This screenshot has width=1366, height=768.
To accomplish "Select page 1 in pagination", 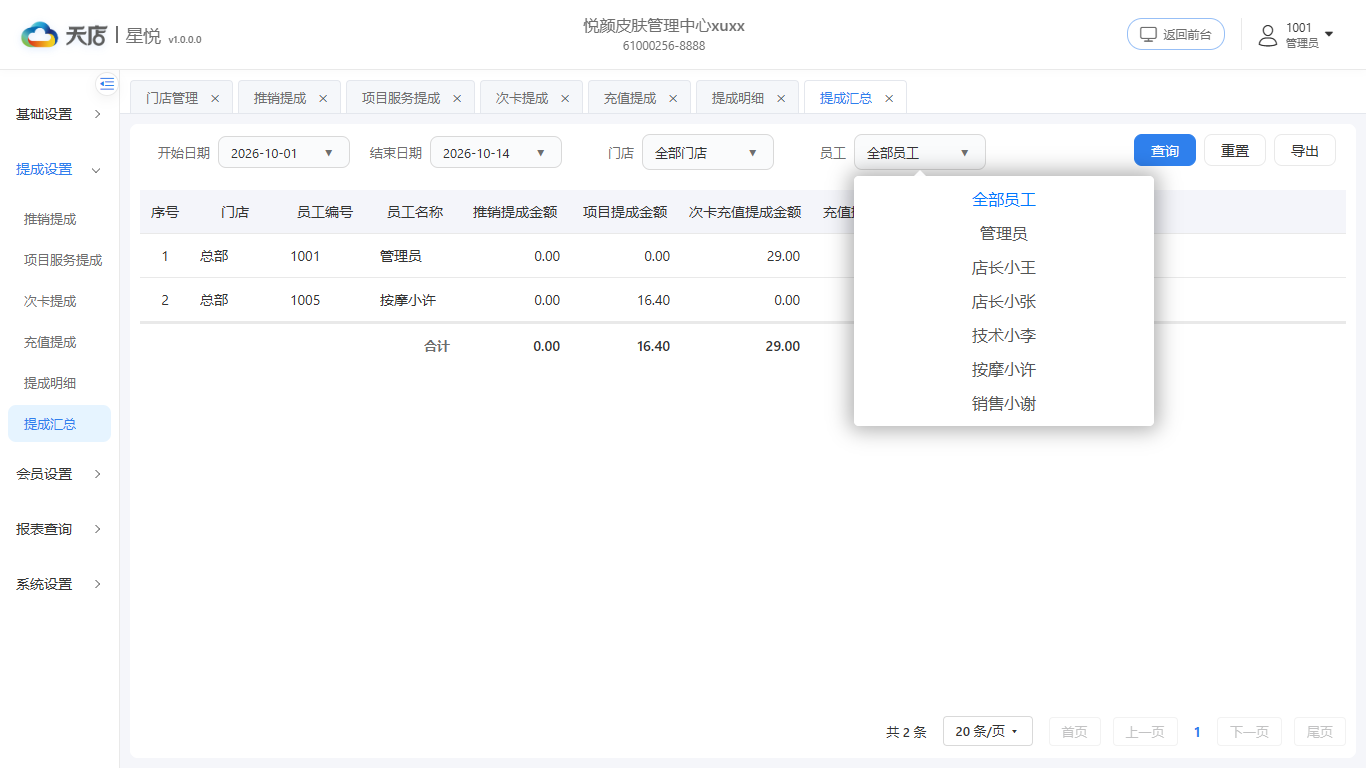I will tap(1197, 732).
